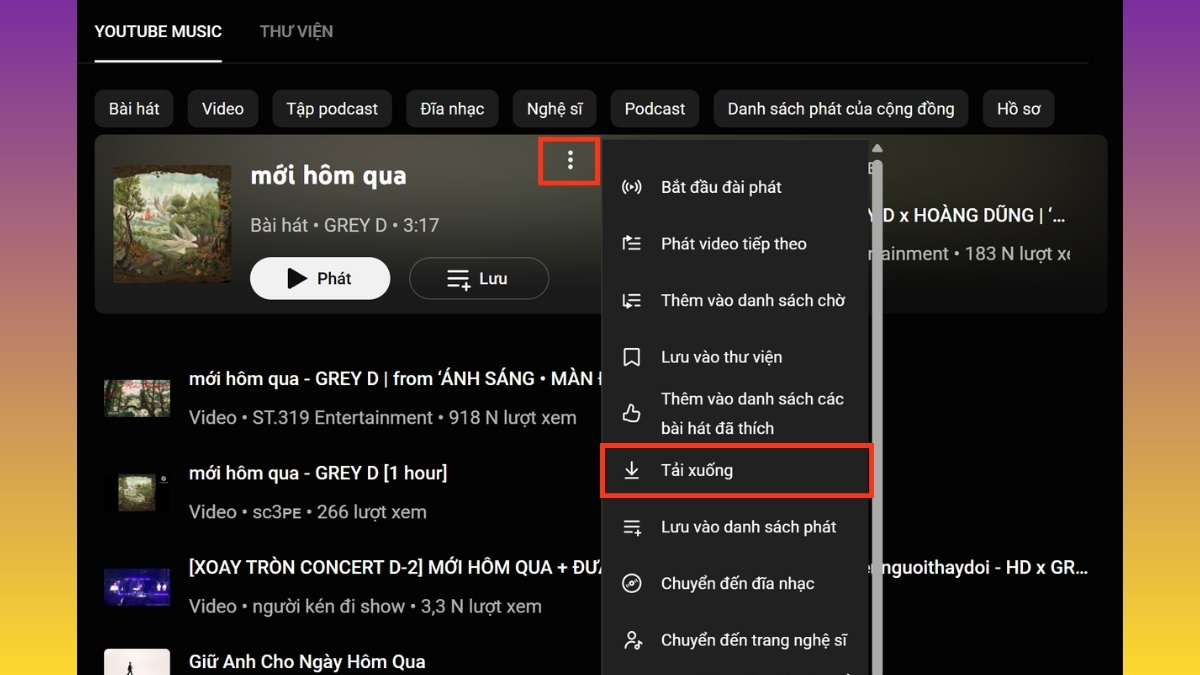The image size is (1200, 675).
Task: Select Lưu vào thư viện menu entry
Action: 737,357
